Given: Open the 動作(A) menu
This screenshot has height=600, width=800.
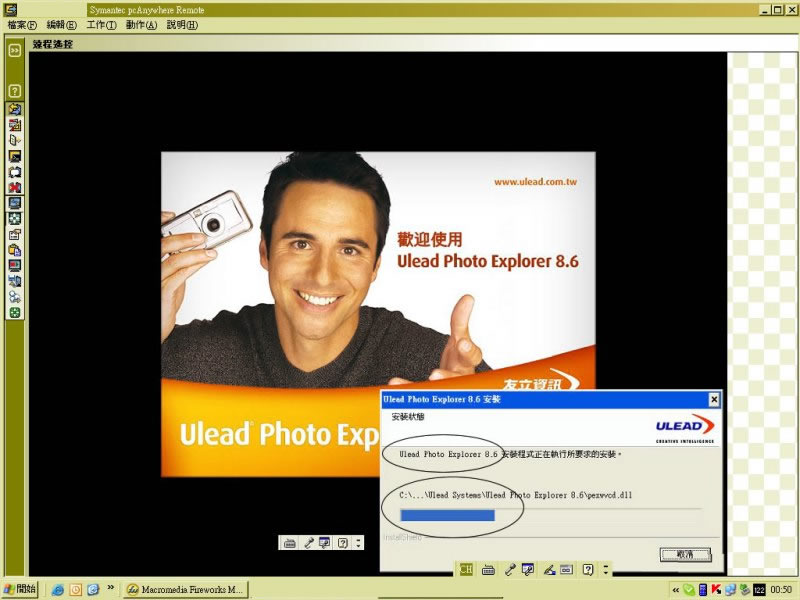Looking at the screenshot, I should point(141,24).
